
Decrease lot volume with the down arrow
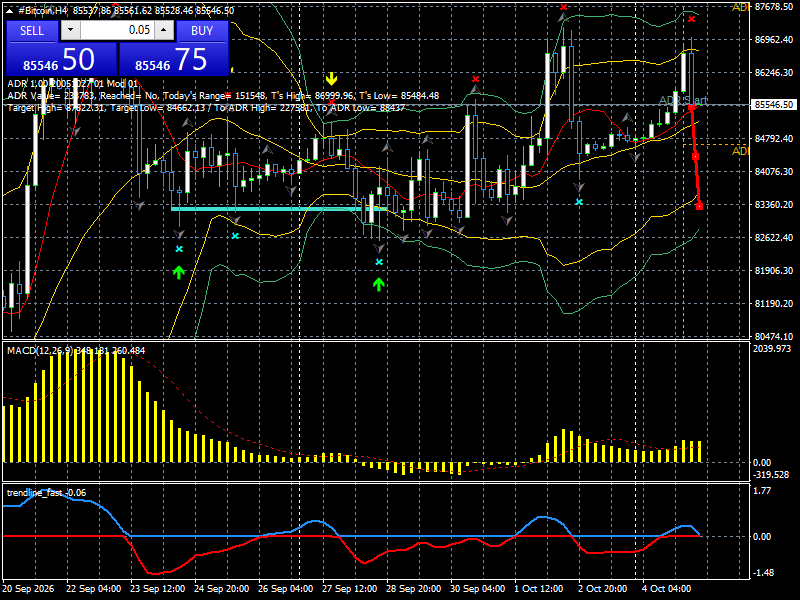click(70, 30)
